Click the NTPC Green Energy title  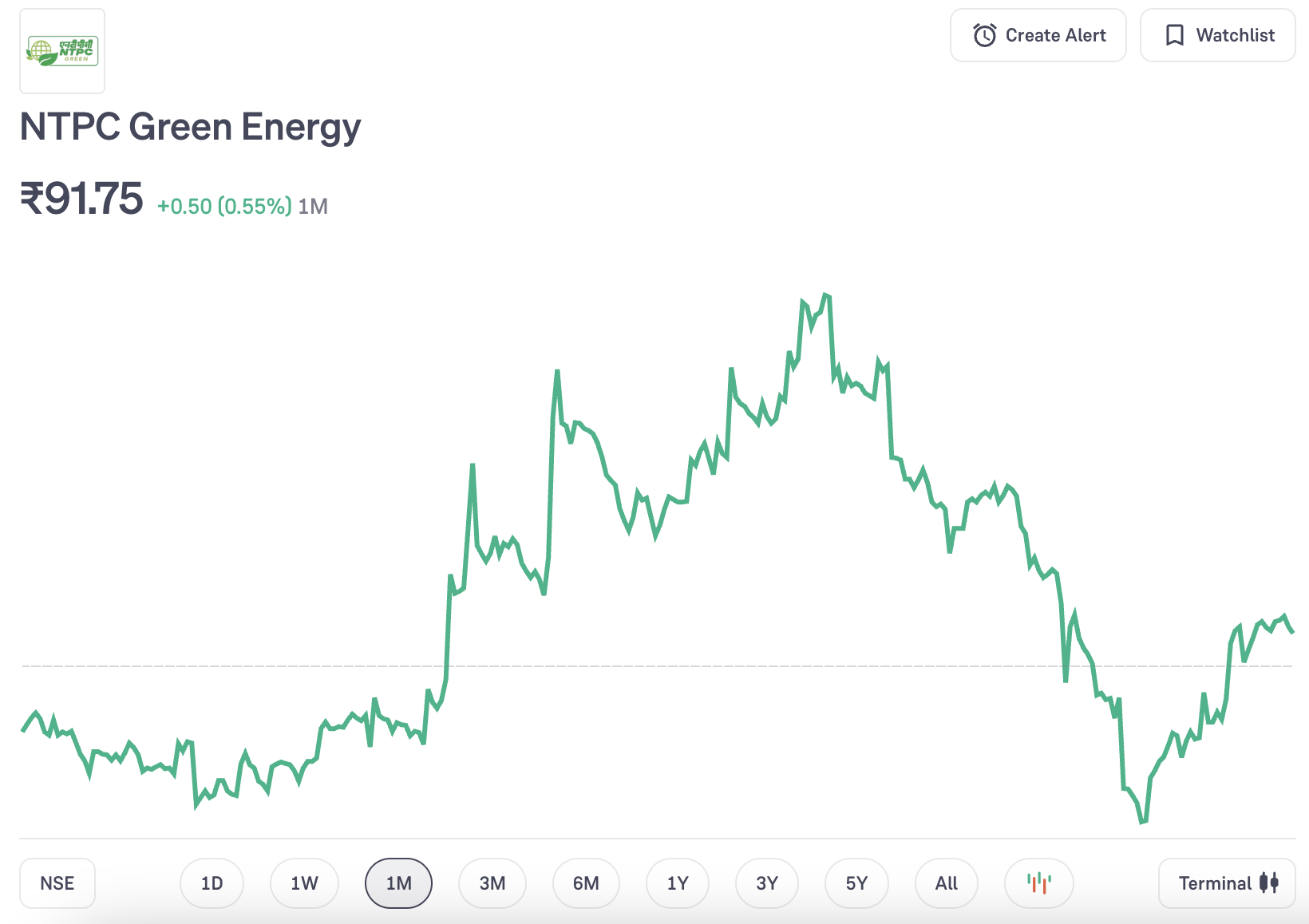190,125
